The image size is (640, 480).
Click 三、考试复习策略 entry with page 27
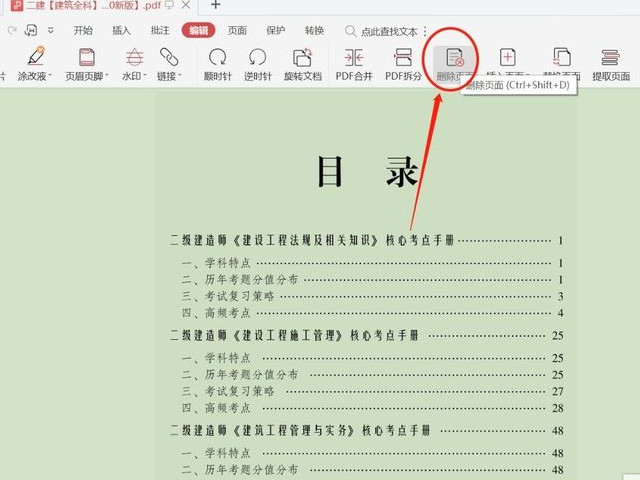[x=372, y=391]
